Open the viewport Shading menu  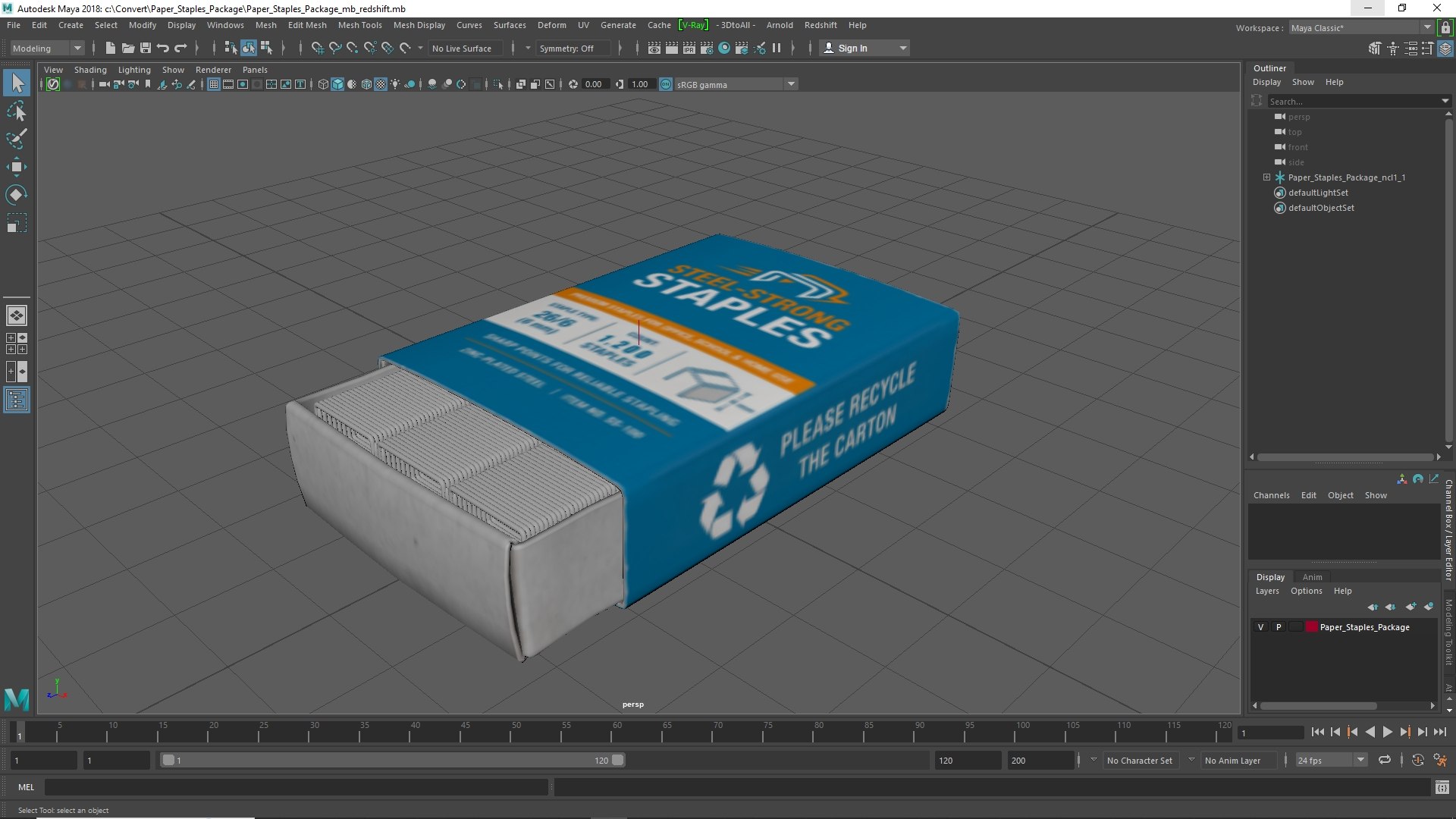tap(90, 70)
